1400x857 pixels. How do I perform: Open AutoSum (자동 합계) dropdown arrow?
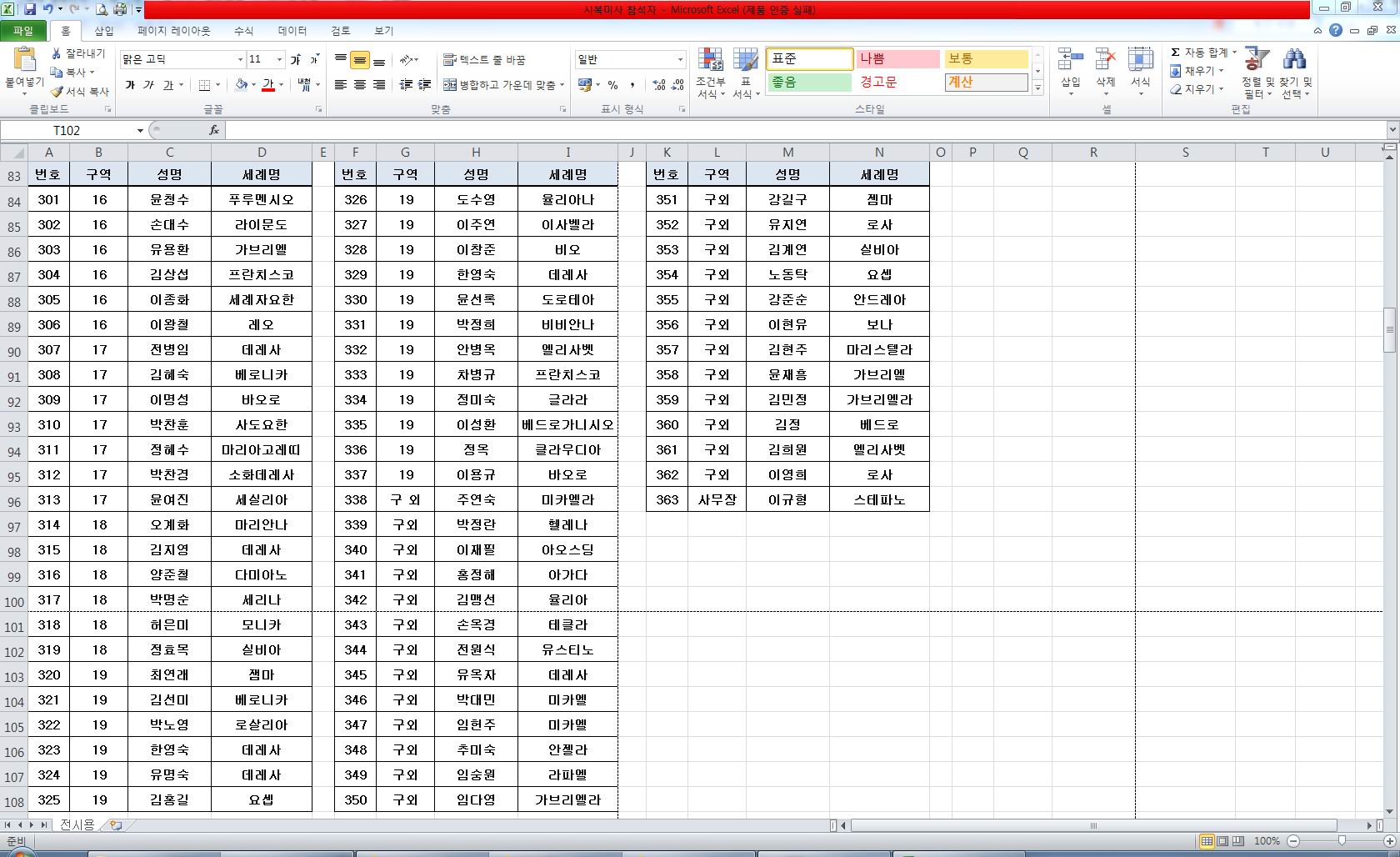[x=1234, y=53]
